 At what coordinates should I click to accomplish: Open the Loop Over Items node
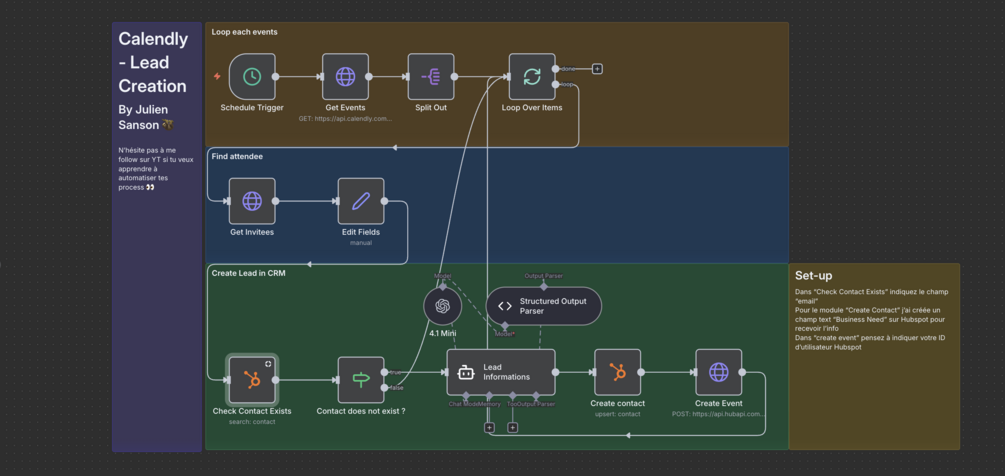point(532,77)
